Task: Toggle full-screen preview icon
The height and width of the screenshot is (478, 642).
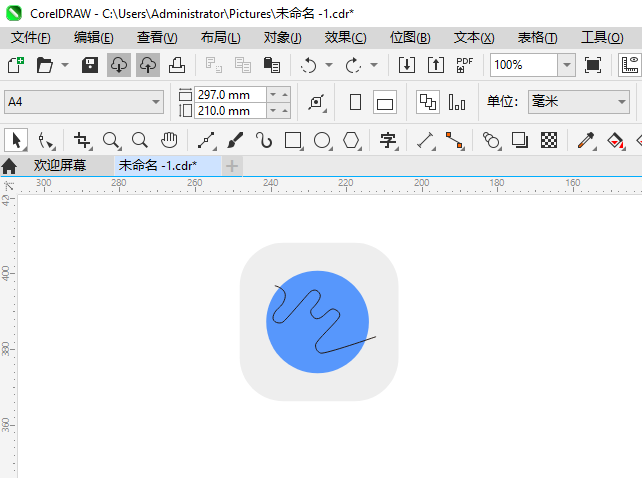Action: (x=593, y=65)
